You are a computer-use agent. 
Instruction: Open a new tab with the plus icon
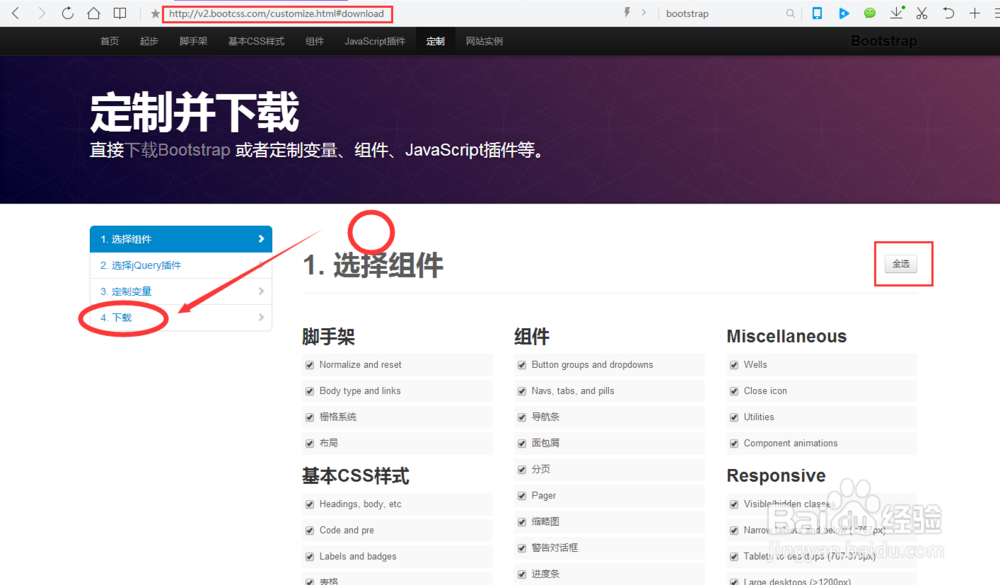tap(973, 13)
